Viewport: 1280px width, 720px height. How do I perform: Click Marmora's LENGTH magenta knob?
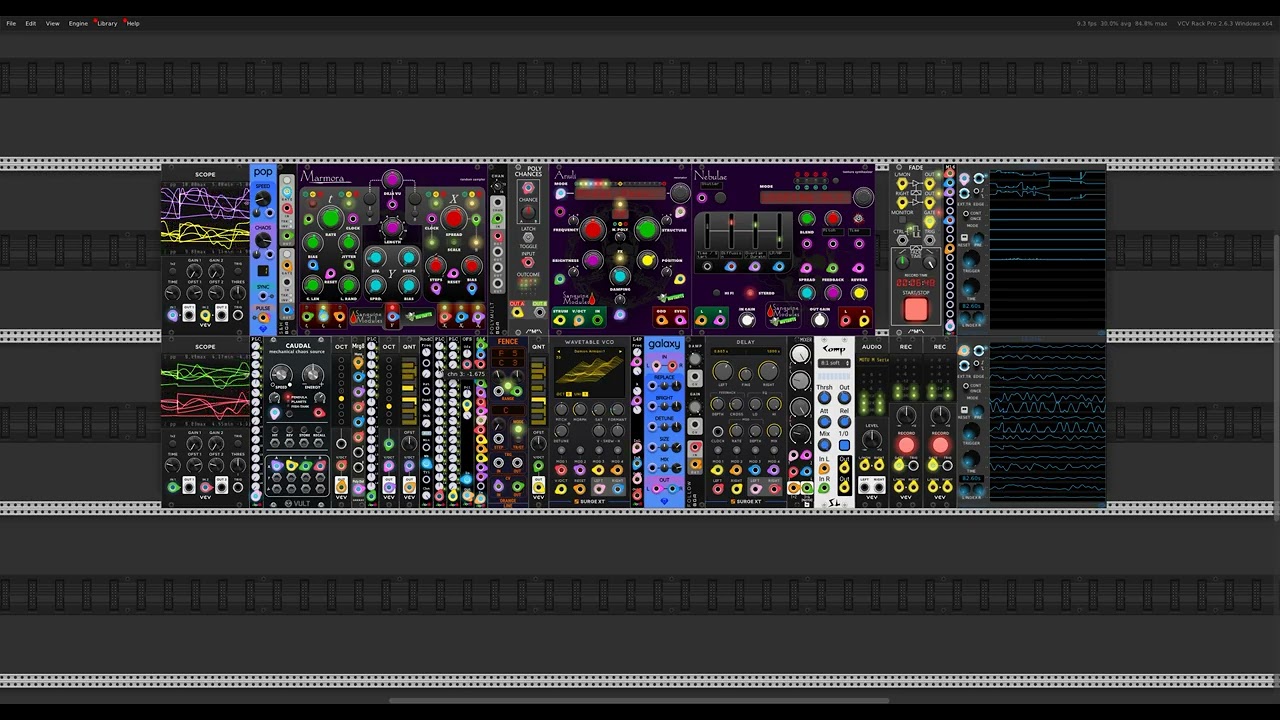click(x=392, y=228)
